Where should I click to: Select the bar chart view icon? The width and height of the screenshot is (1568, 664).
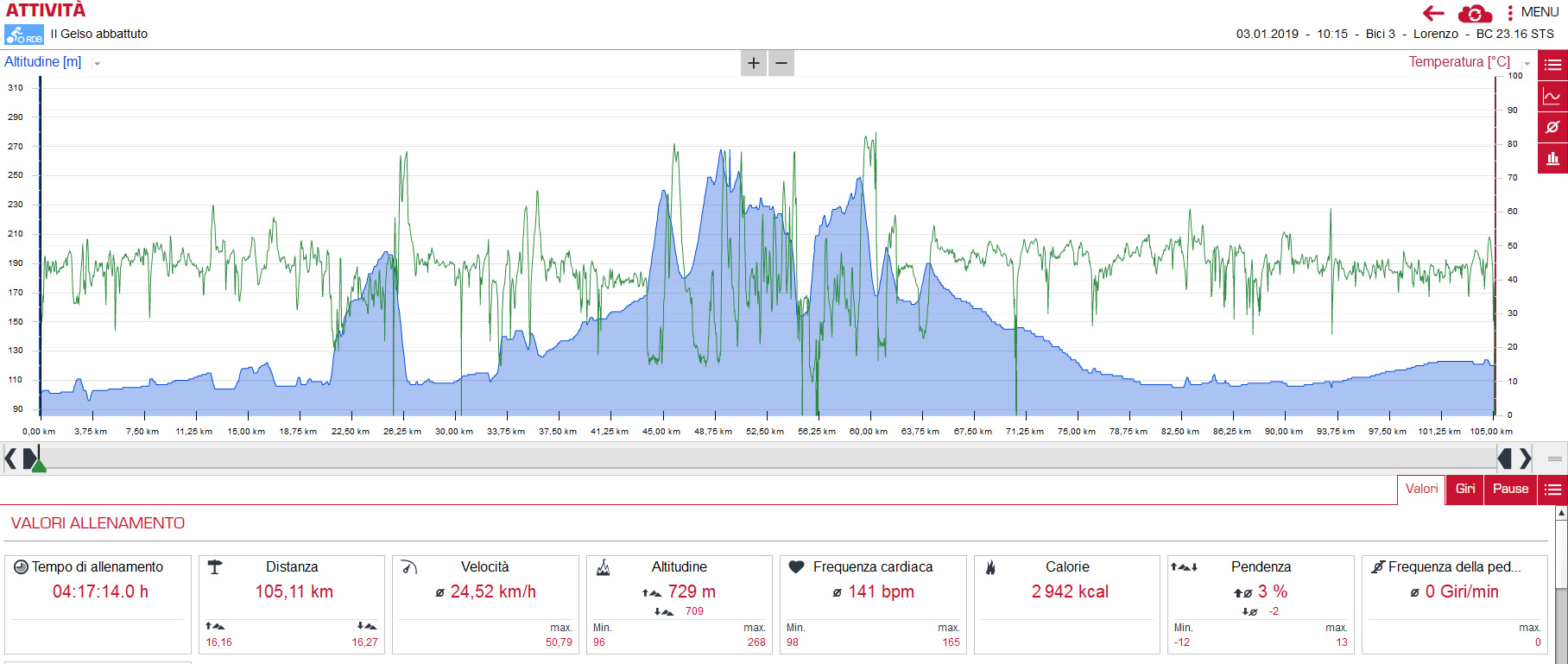[1552, 158]
